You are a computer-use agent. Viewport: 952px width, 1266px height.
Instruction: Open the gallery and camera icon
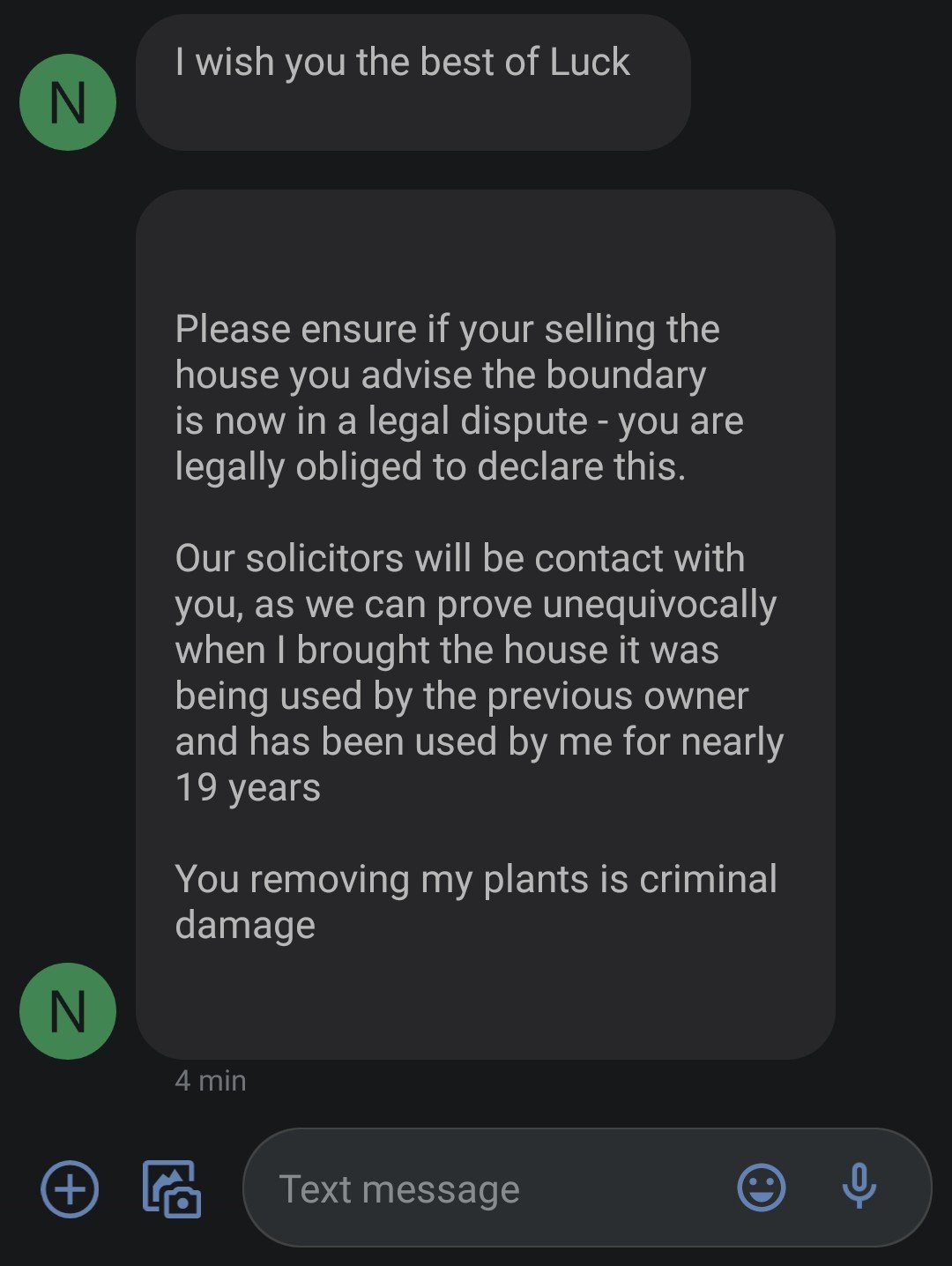click(x=172, y=1188)
